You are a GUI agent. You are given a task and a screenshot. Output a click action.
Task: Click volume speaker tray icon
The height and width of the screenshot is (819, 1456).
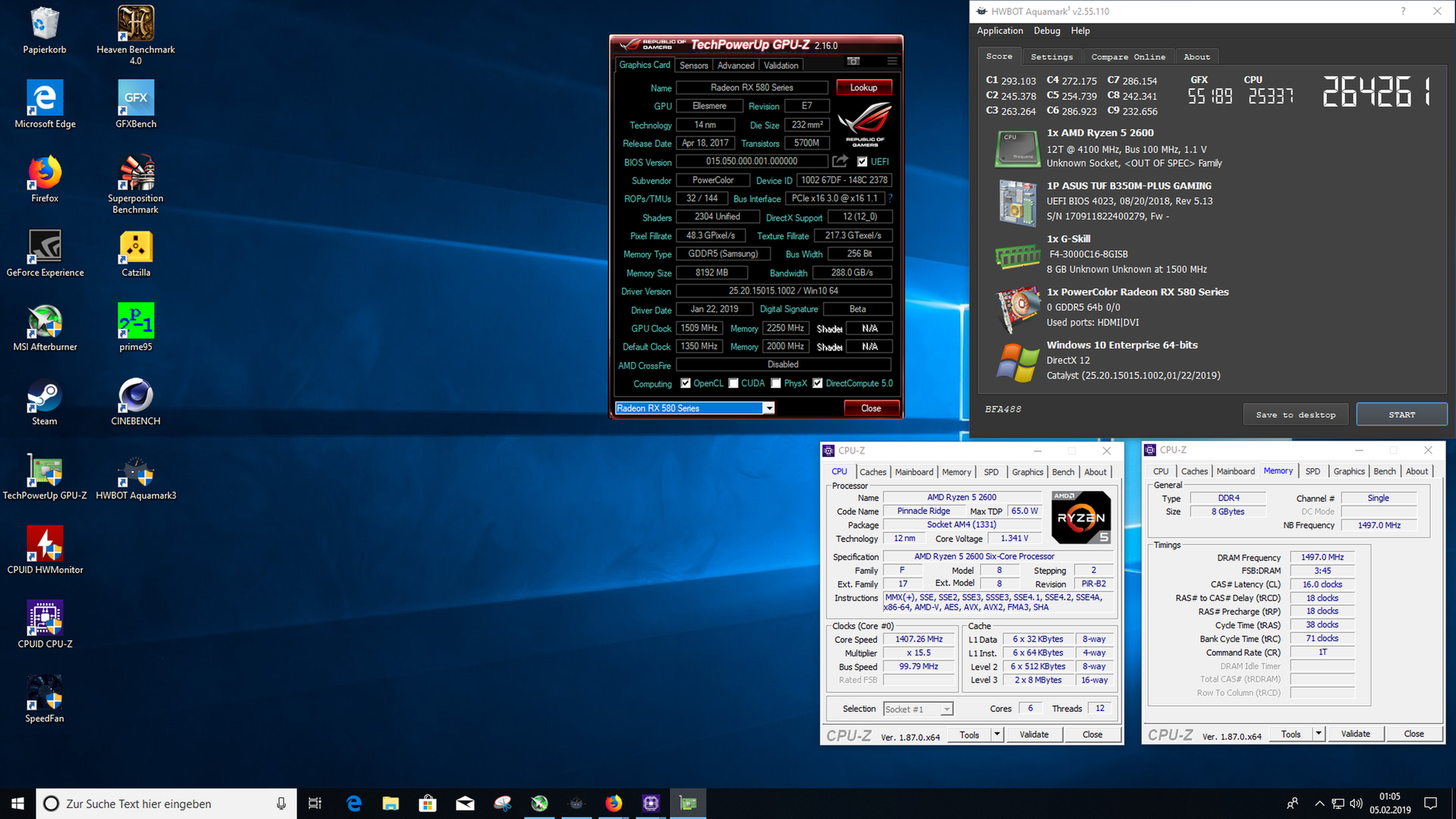(x=1356, y=803)
